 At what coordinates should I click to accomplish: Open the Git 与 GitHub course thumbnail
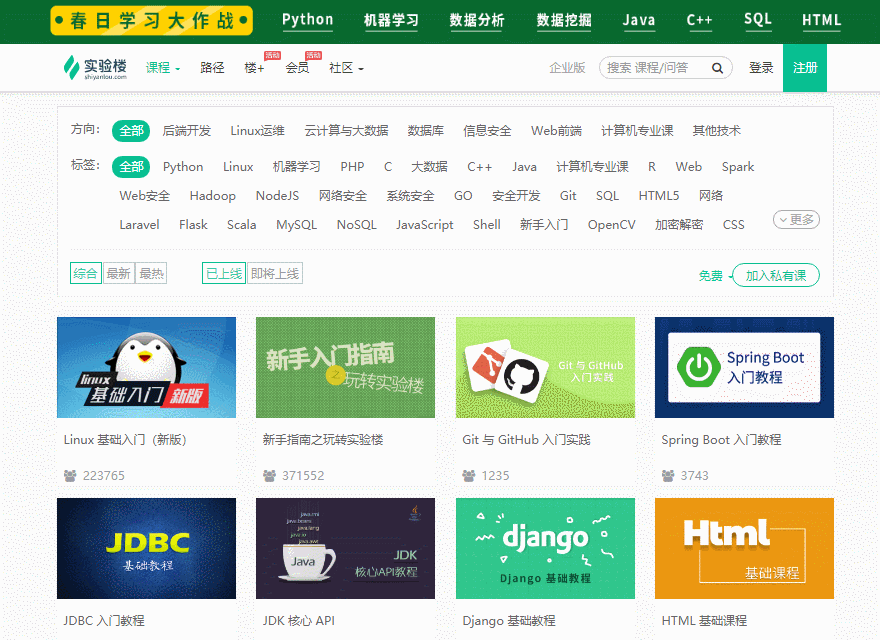pos(545,367)
